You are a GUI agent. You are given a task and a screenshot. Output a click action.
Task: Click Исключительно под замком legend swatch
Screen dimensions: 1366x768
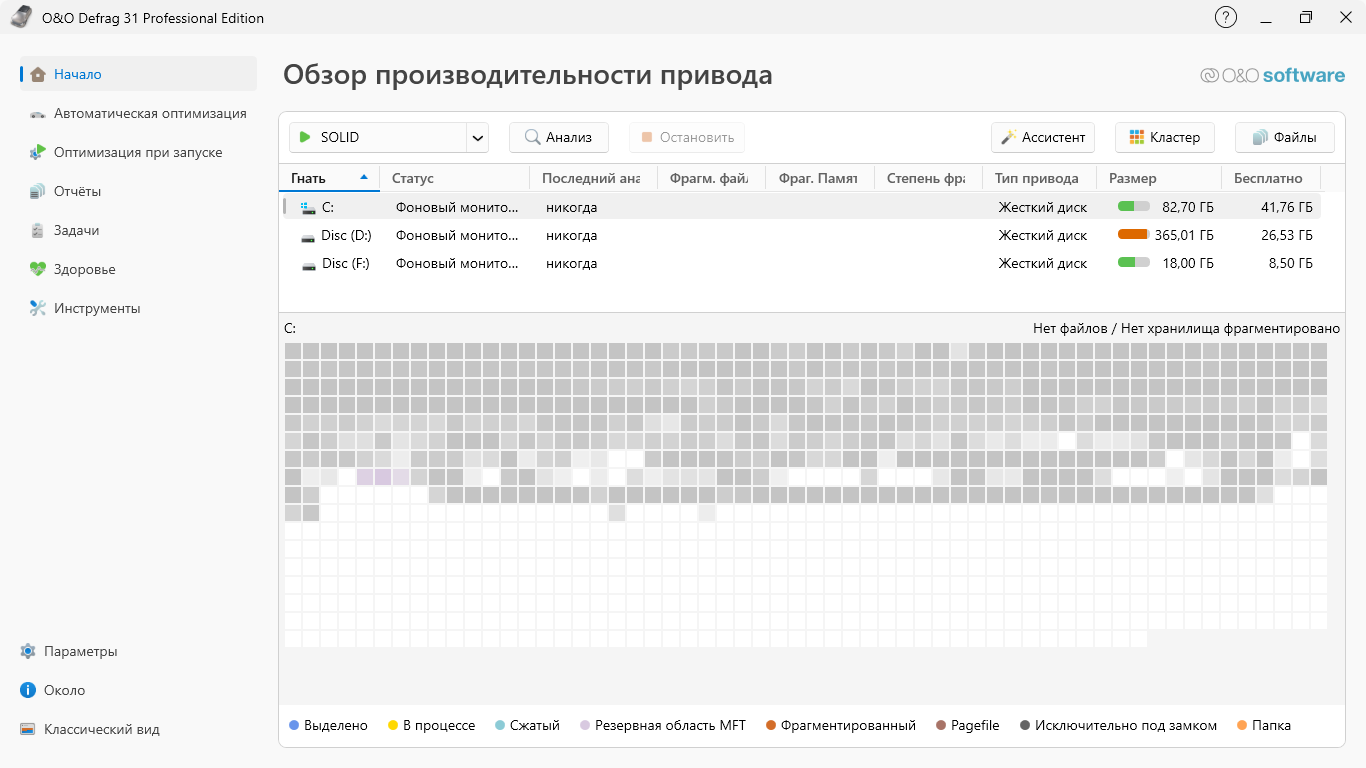point(1025,725)
